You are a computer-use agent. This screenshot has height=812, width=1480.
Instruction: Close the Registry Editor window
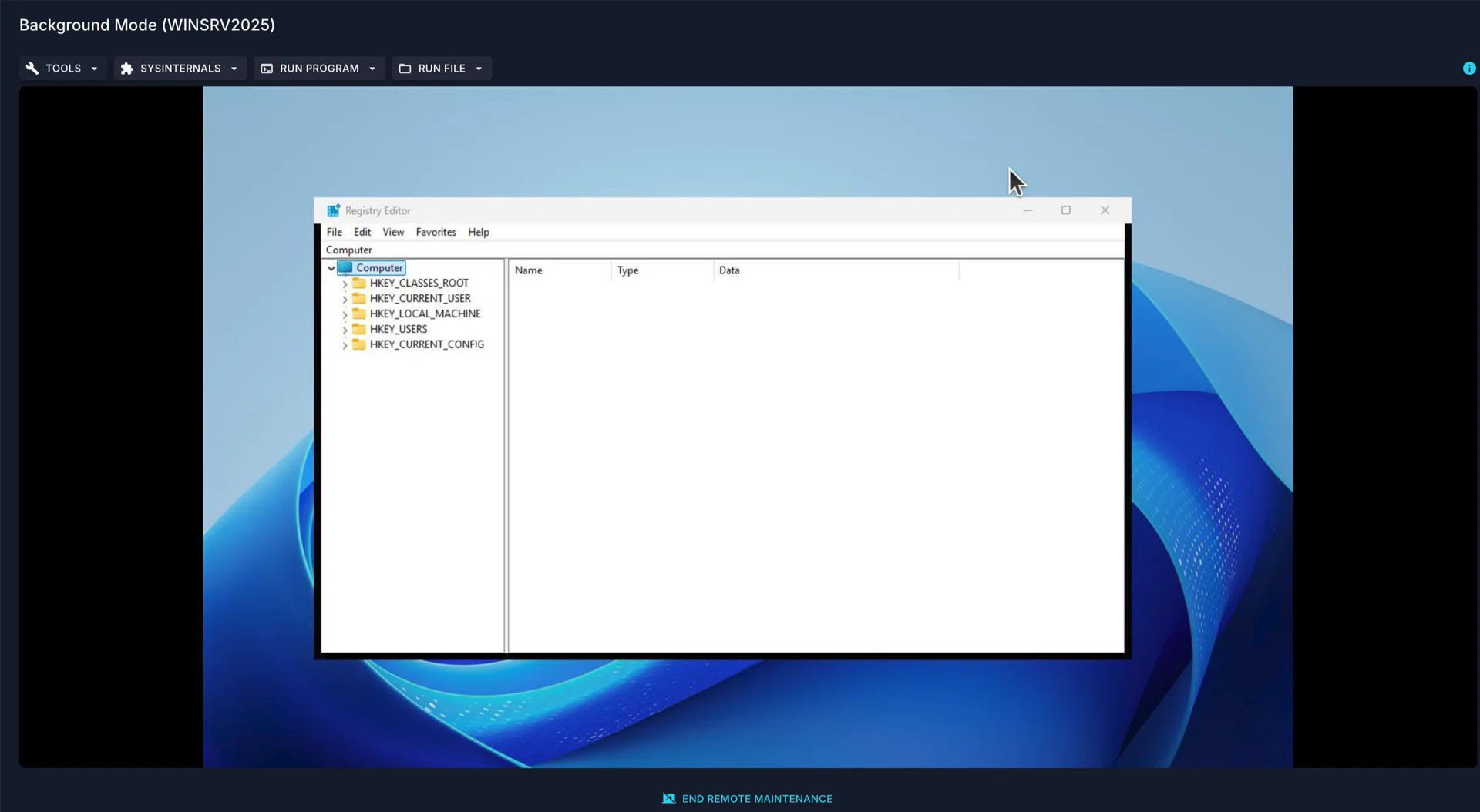pyautogui.click(x=1105, y=210)
